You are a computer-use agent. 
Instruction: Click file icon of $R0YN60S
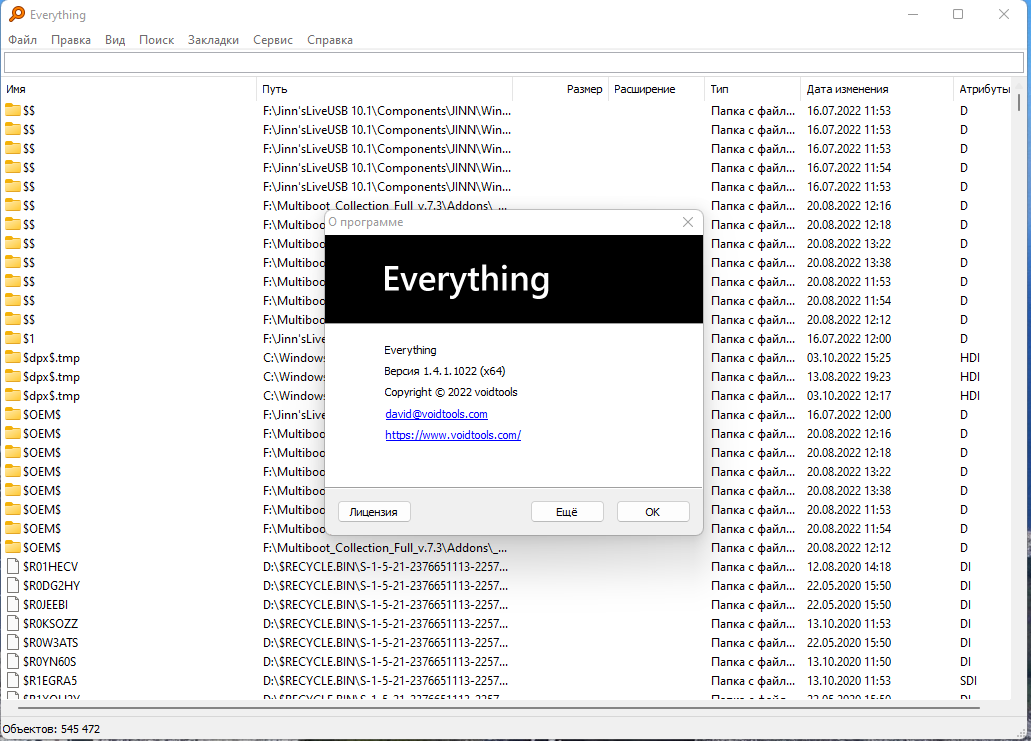pos(13,662)
